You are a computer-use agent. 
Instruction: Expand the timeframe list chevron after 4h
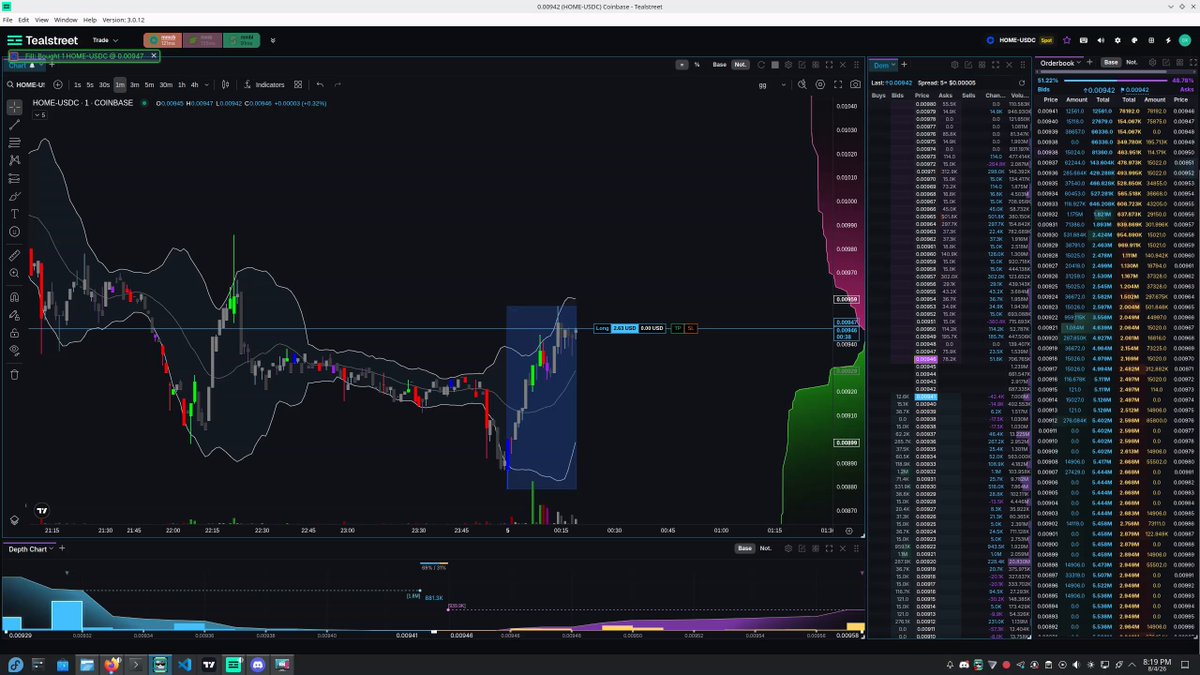(x=205, y=85)
